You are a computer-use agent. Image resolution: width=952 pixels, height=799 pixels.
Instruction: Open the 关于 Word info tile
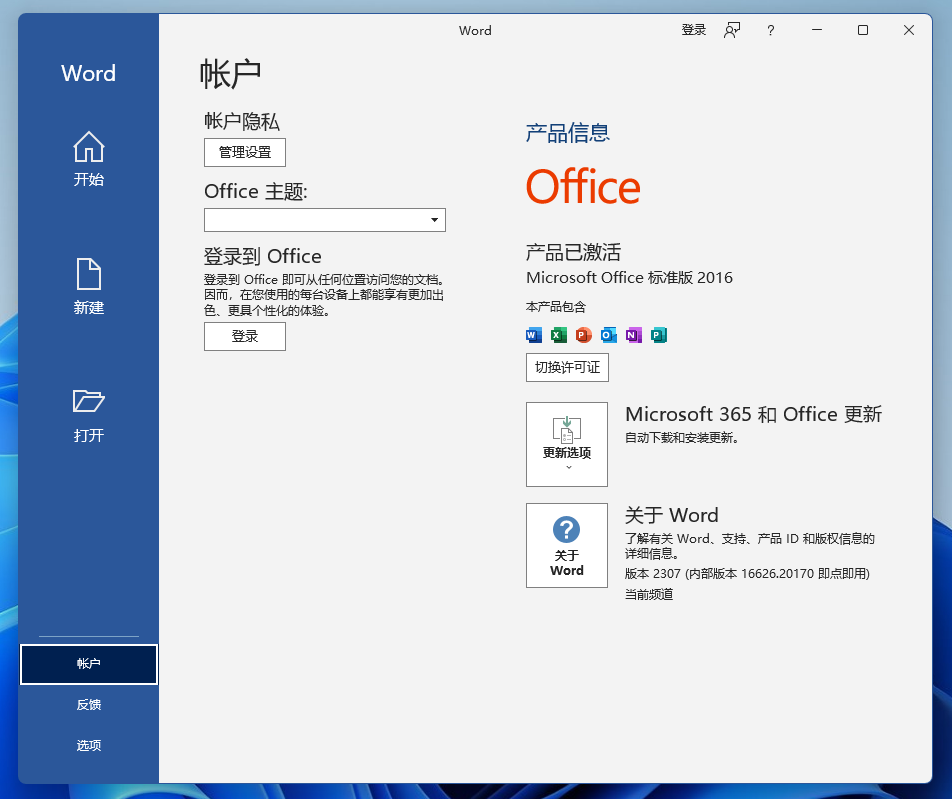pyautogui.click(x=566, y=545)
